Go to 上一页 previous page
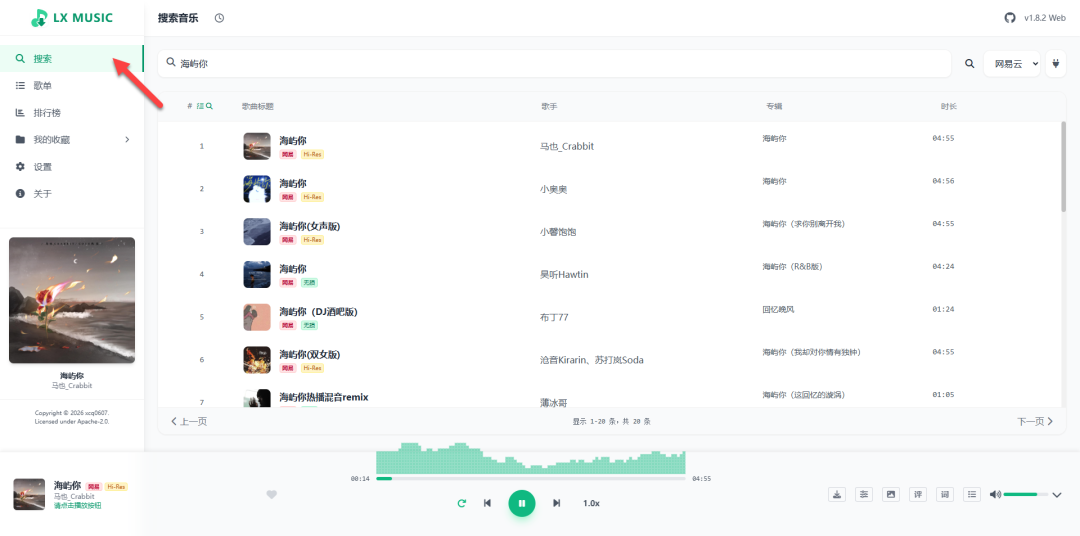 pyautogui.click(x=189, y=421)
